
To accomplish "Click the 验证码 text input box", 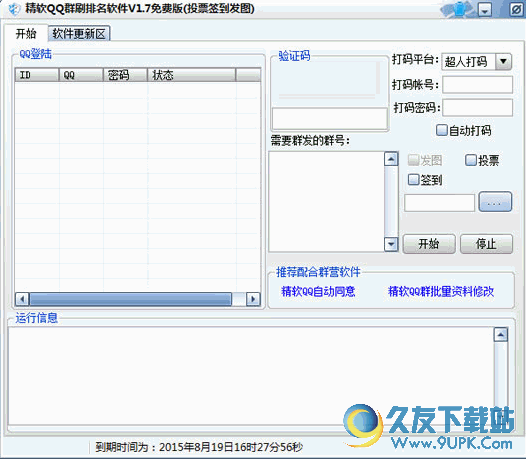I will pyautogui.click(x=330, y=118).
